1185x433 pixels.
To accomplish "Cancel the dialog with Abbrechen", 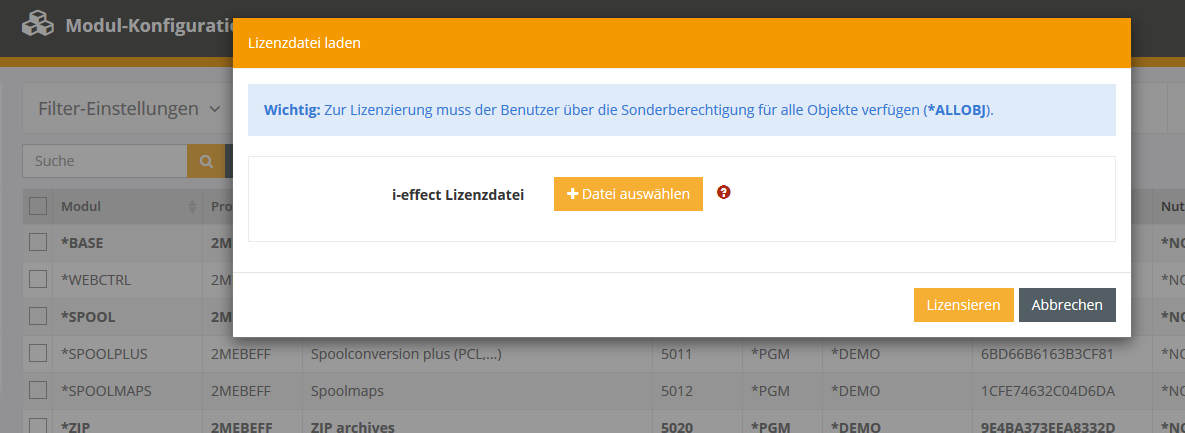I will pyautogui.click(x=1067, y=305).
